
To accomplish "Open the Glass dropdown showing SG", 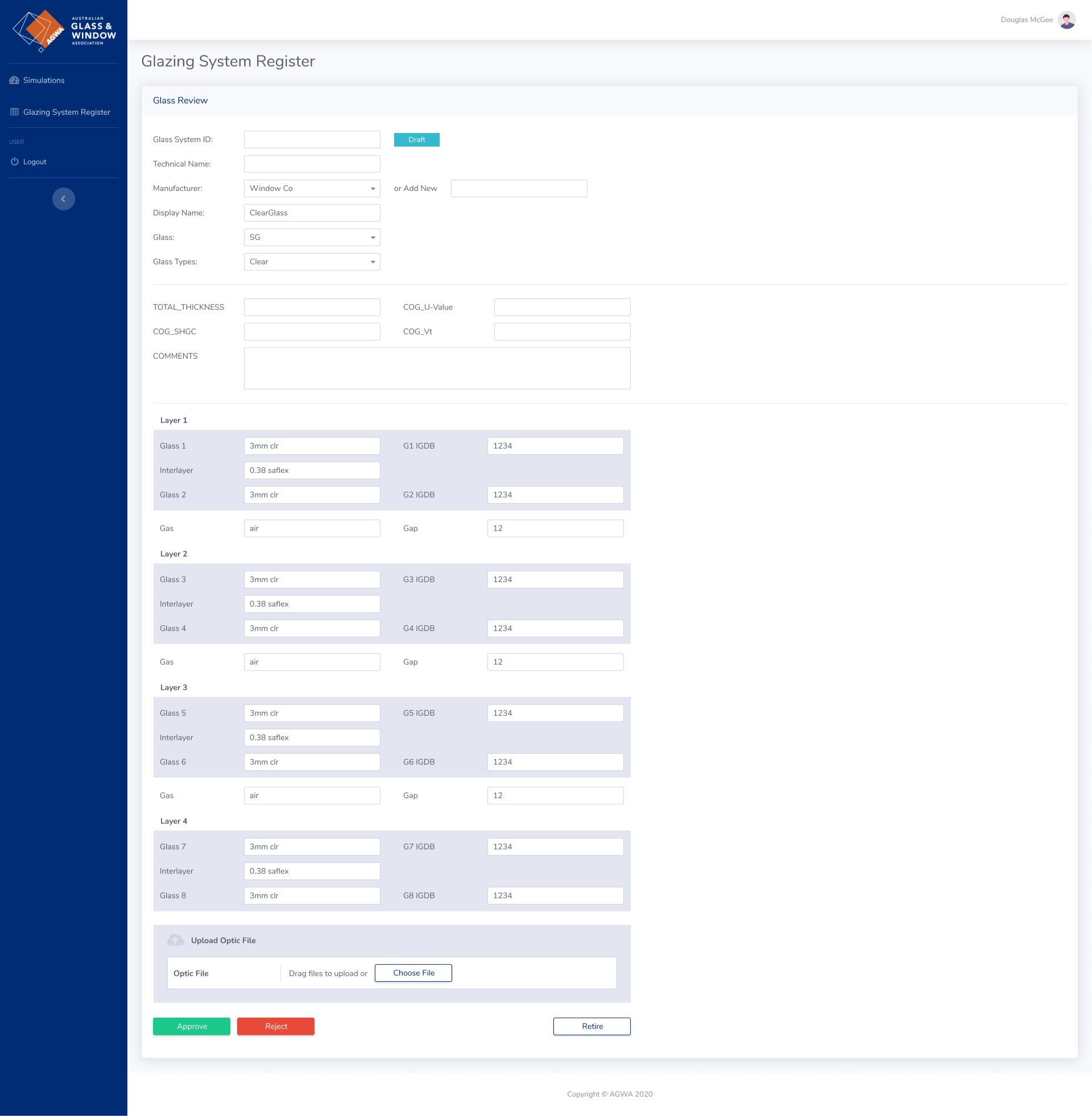I will point(312,237).
